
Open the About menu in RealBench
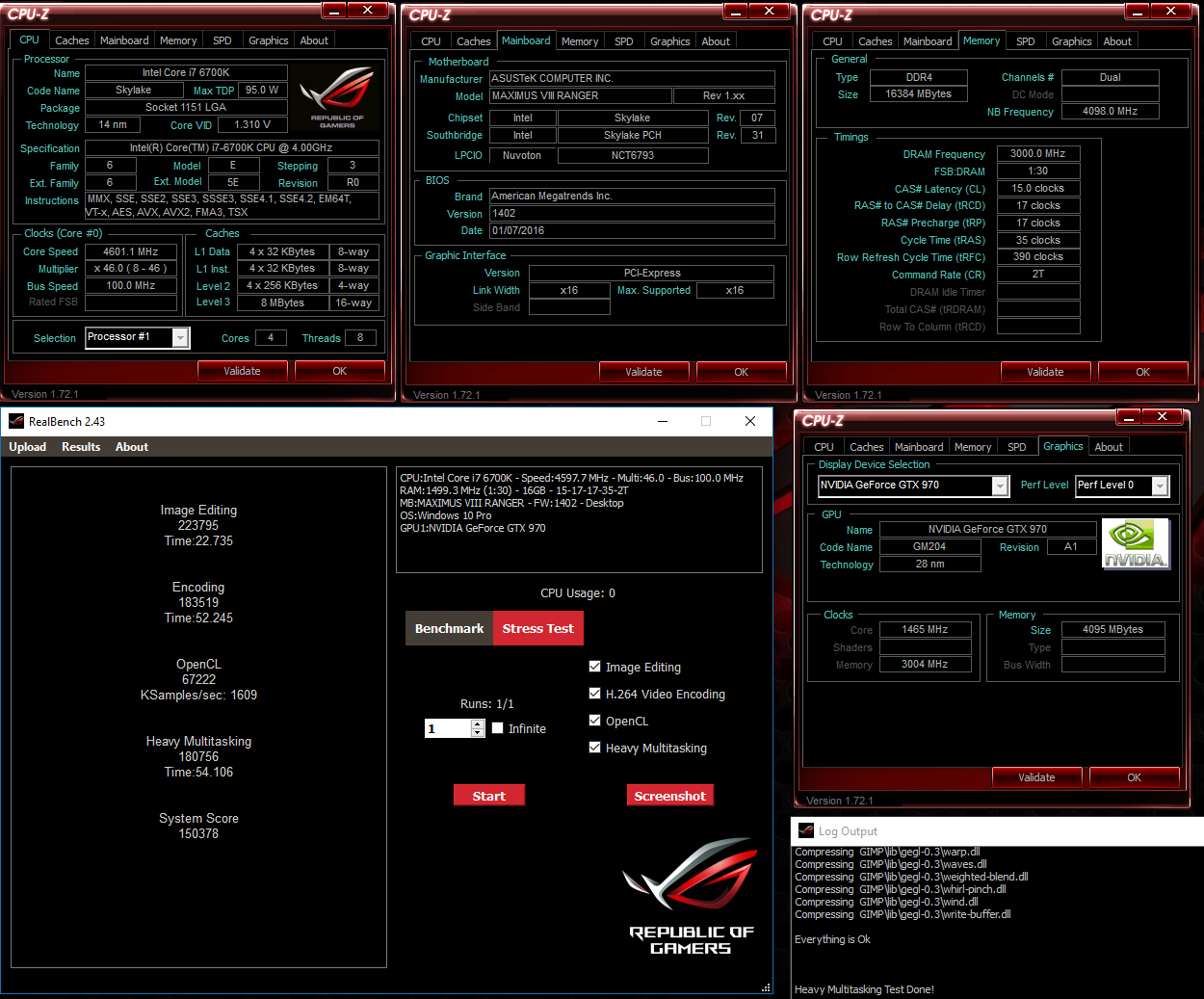(x=132, y=447)
